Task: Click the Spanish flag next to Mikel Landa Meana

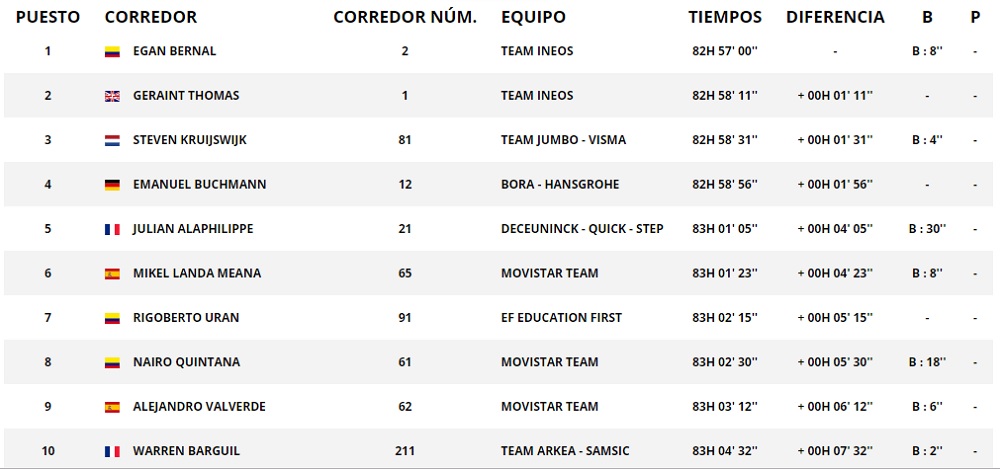Action: click(x=112, y=274)
